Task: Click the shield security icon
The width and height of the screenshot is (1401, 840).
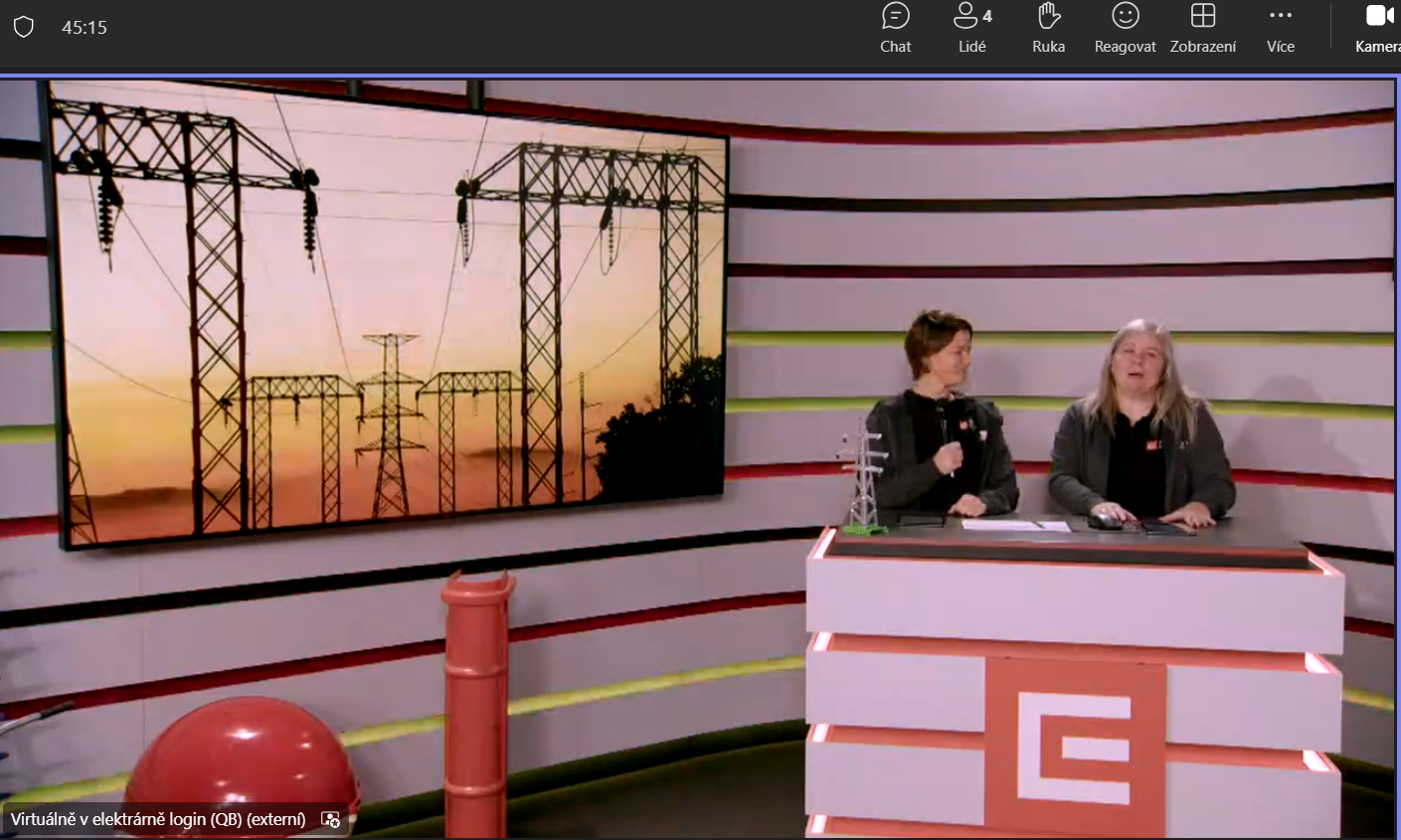Action: click(x=24, y=27)
